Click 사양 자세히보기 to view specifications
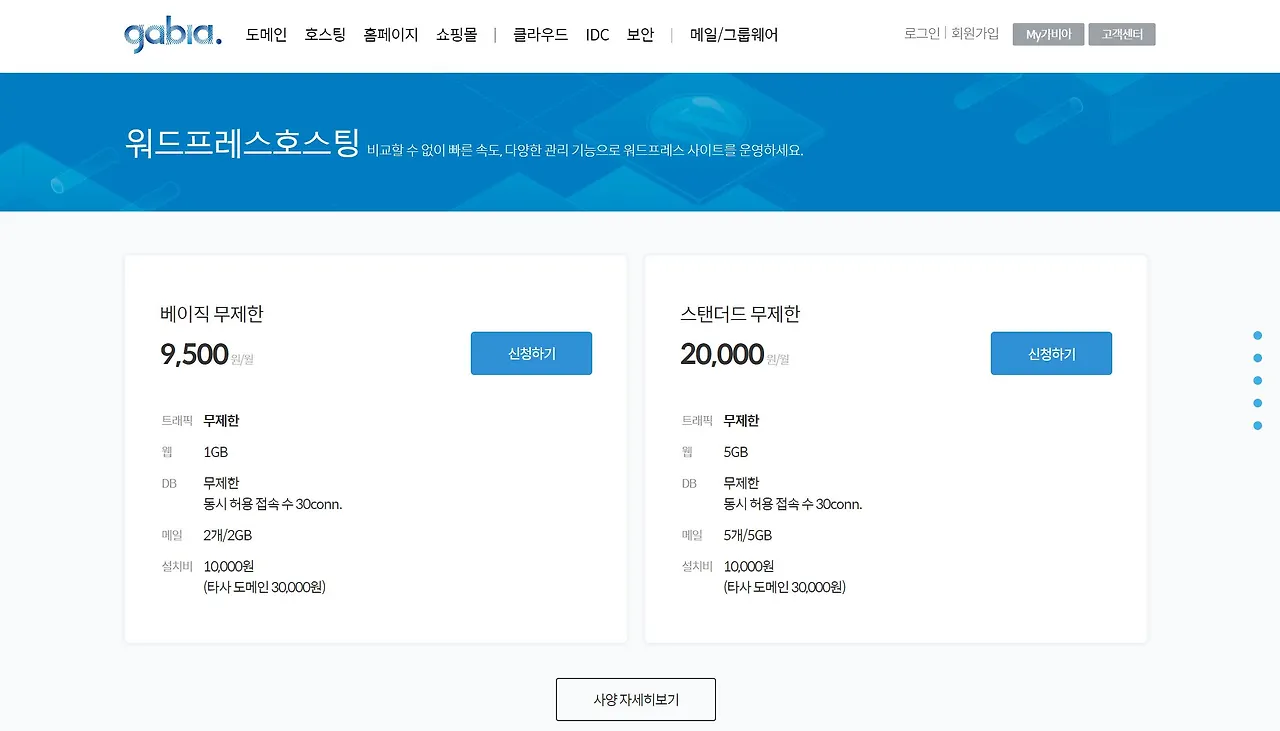 635,699
